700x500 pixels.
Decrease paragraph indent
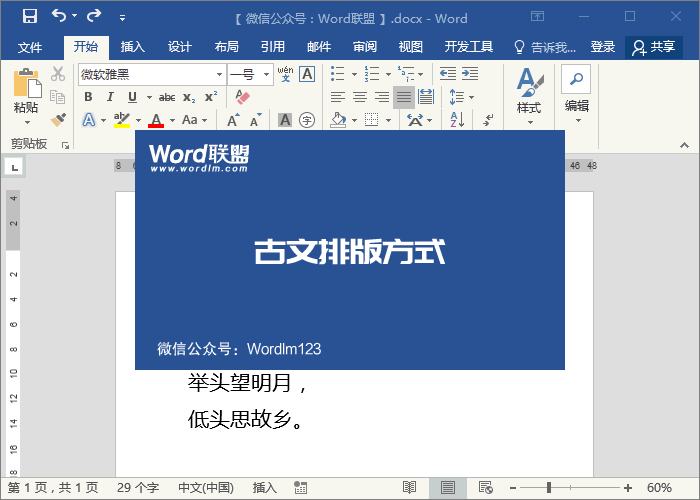click(x=448, y=74)
